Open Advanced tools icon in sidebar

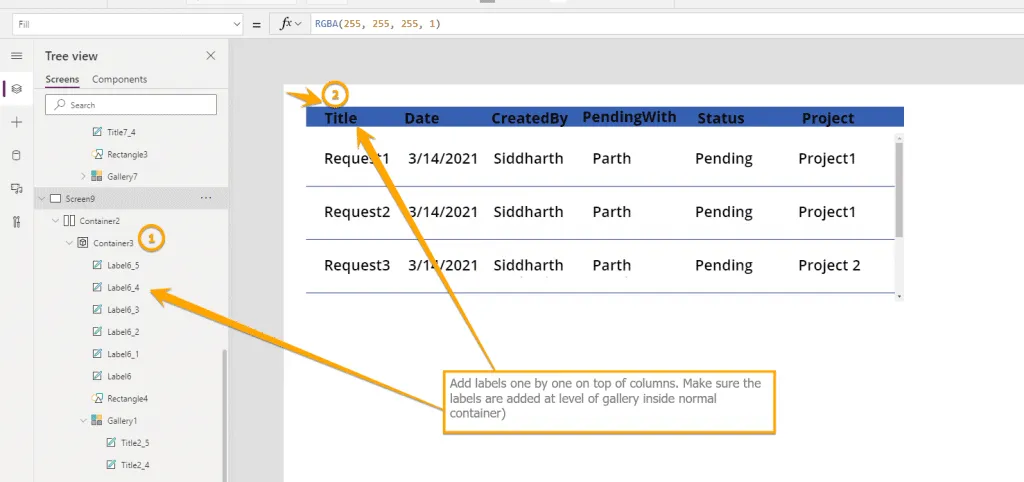click(16, 221)
